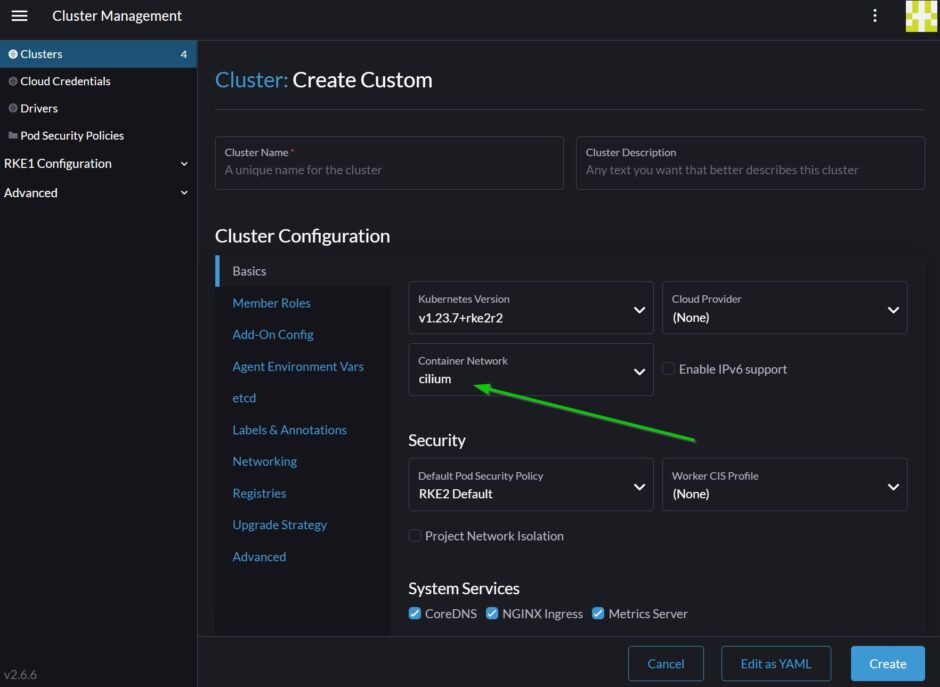Viewport: 940px width, 687px height.
Task: Open the hamburger navigation menu
Action: click(x=19, y=16)
